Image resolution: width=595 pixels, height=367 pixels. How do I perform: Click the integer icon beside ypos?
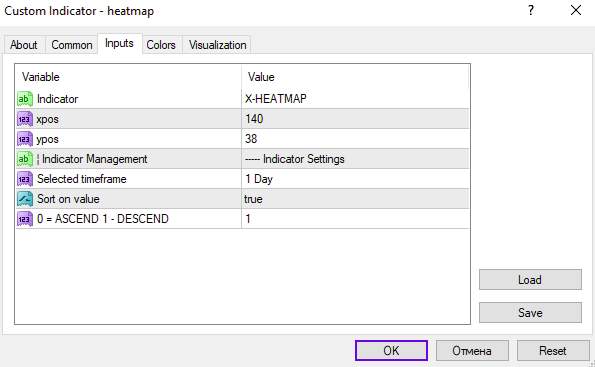pos(25,139)
